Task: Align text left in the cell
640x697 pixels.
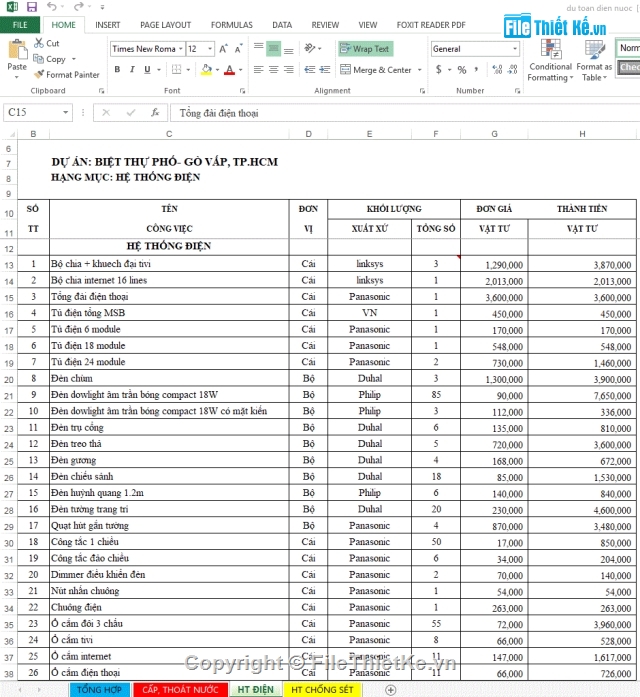Action: pyautogui.click(x=258, y=70)
